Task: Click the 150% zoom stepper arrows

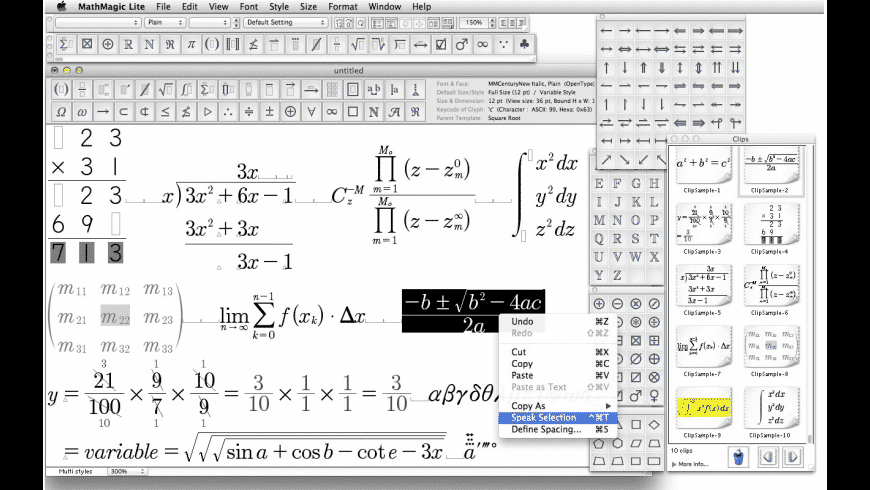Action: (492, 23)
